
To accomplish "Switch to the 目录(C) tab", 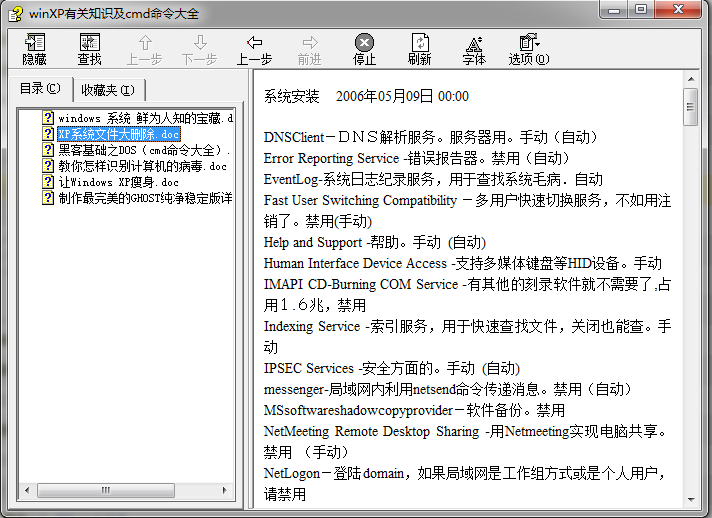I will [40, 89].
